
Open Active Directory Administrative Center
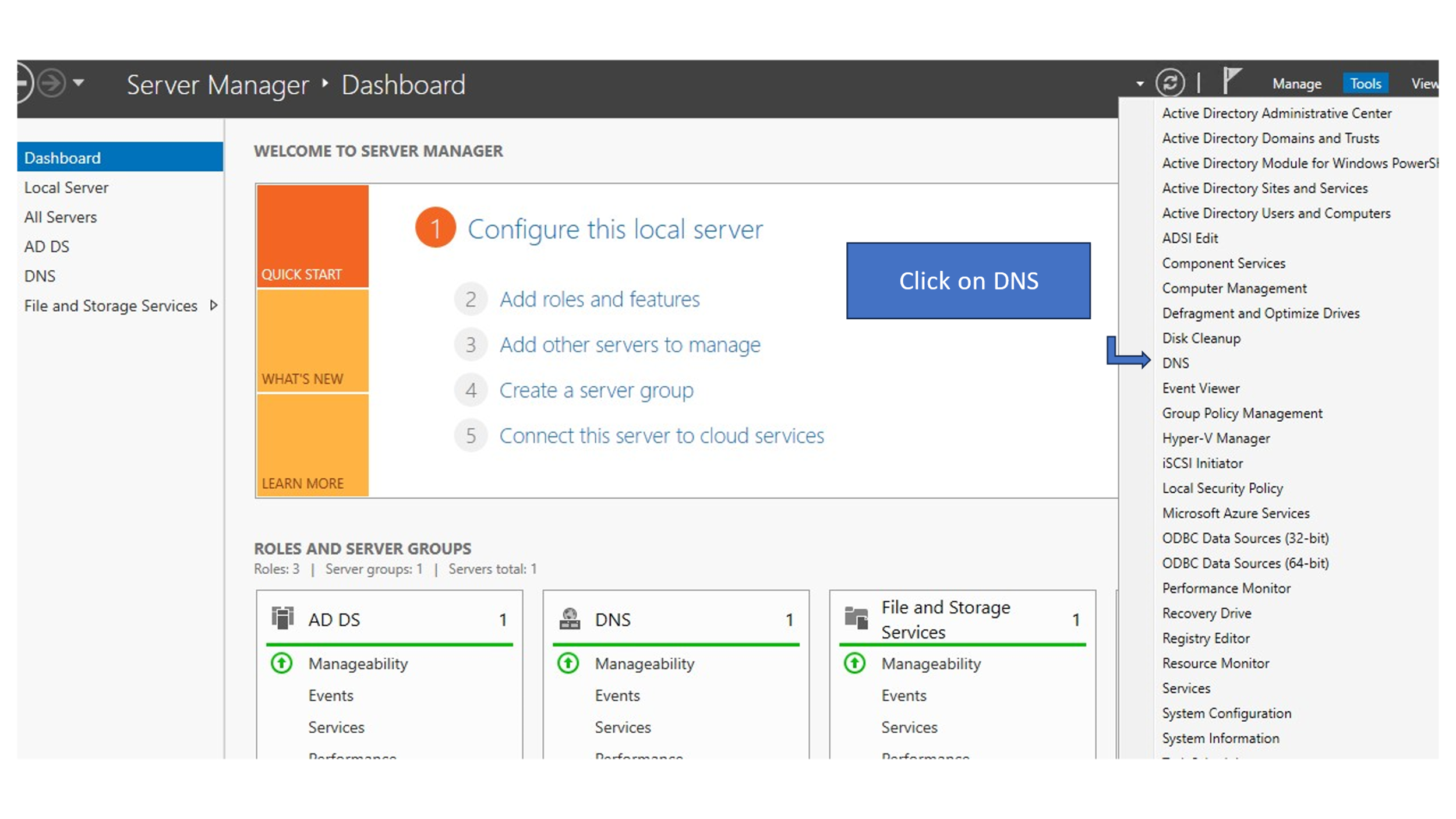click(x=1277, y=113)
